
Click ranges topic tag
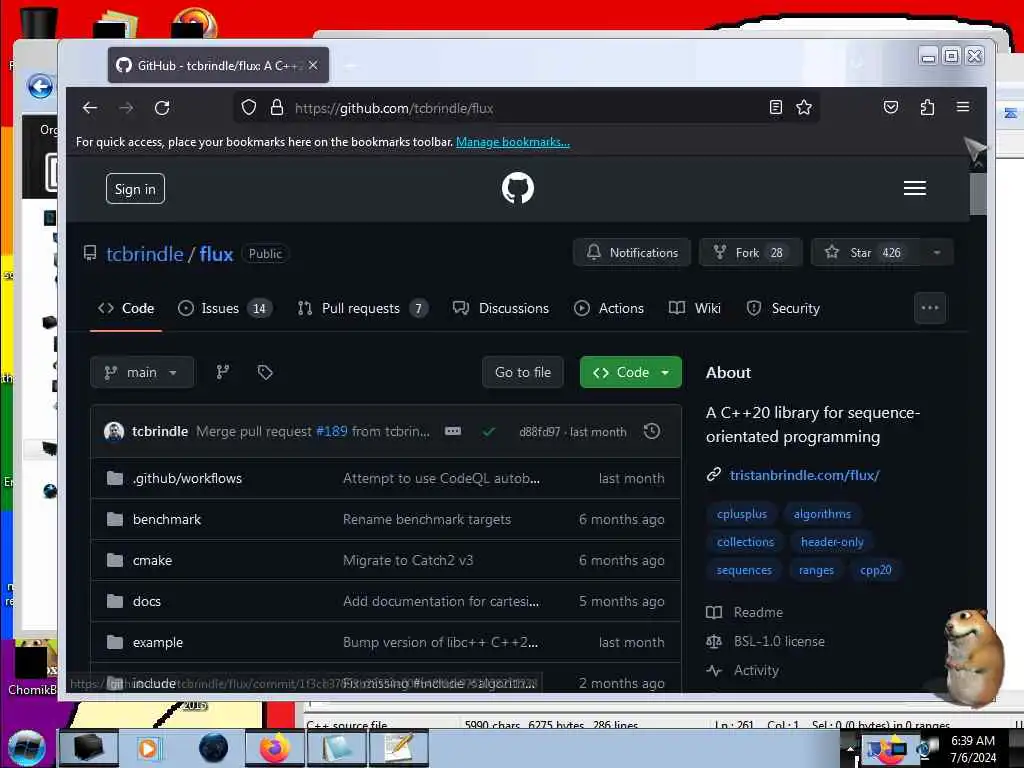pos(816,570)
